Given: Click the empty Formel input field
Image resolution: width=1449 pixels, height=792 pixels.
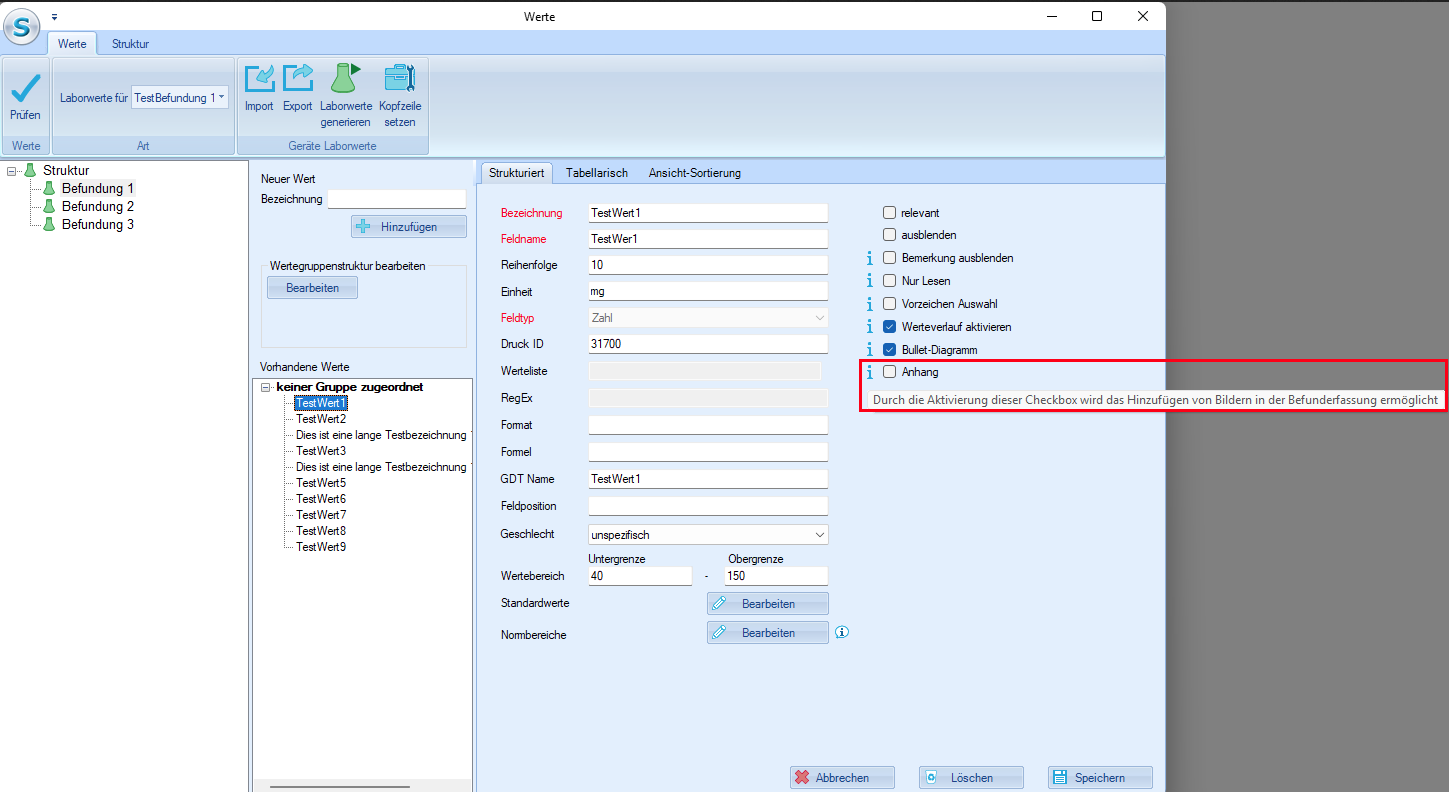Looking at the screenshot, I should pos(708,452).
